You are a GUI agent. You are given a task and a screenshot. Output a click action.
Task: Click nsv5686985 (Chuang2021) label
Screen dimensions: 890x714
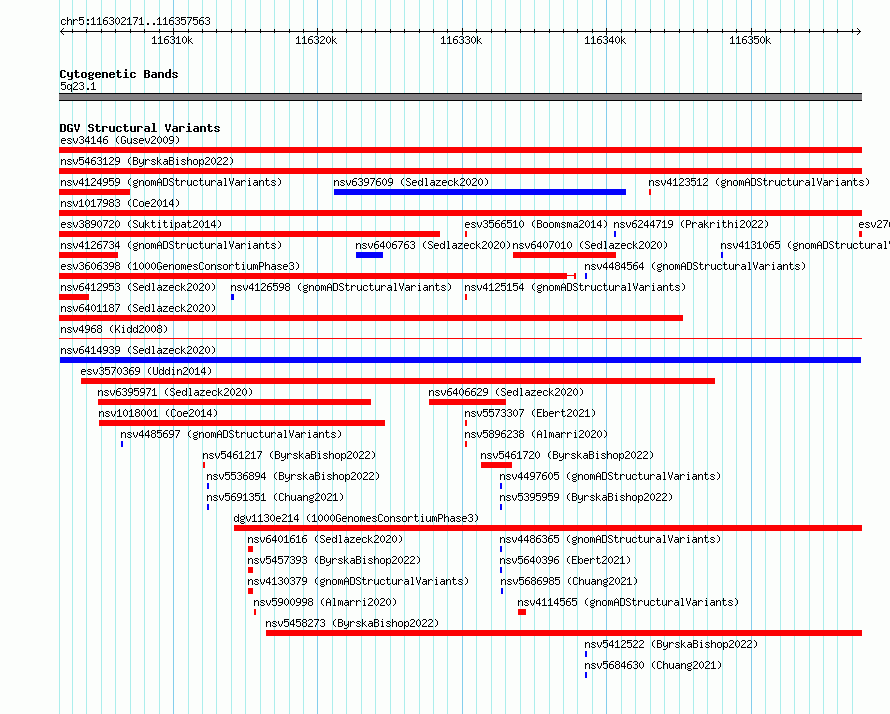coord(569,581)
